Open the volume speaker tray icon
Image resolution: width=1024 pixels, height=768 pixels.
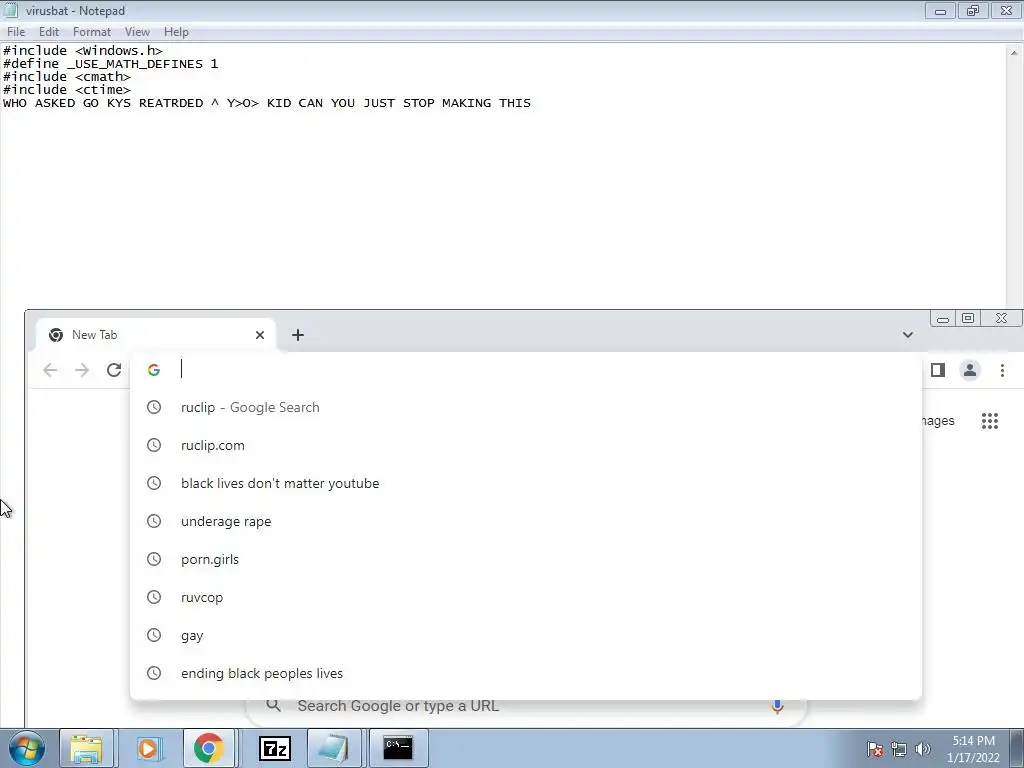tap(923, 749)
